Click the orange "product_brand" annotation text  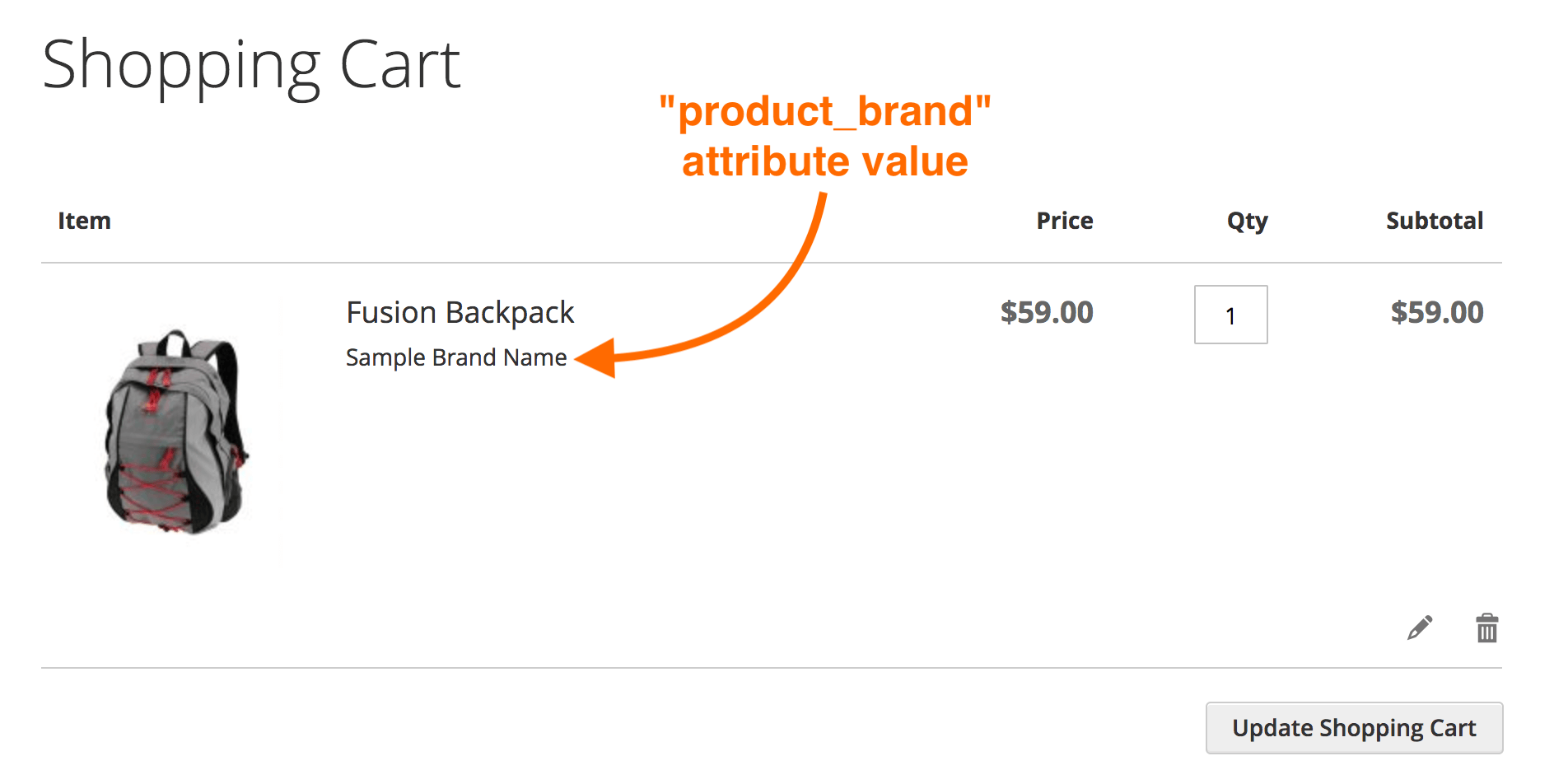[825, 111]
